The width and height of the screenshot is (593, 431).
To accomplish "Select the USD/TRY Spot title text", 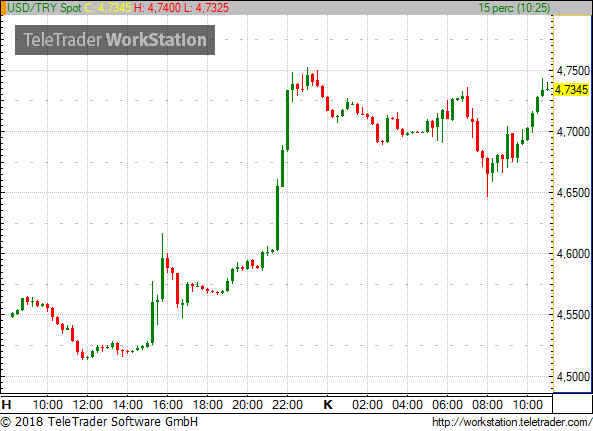I will point(44,8).
